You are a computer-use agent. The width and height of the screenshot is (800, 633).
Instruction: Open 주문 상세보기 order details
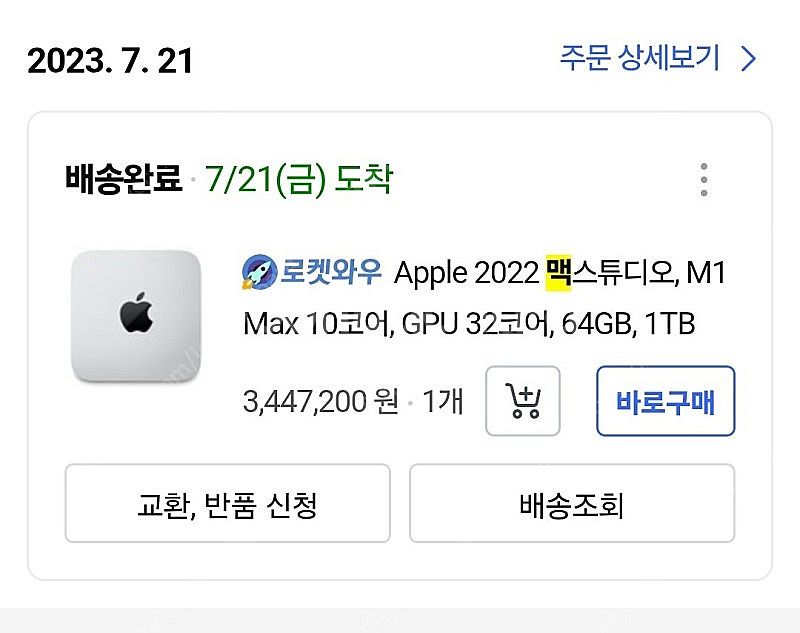[638, 60]
